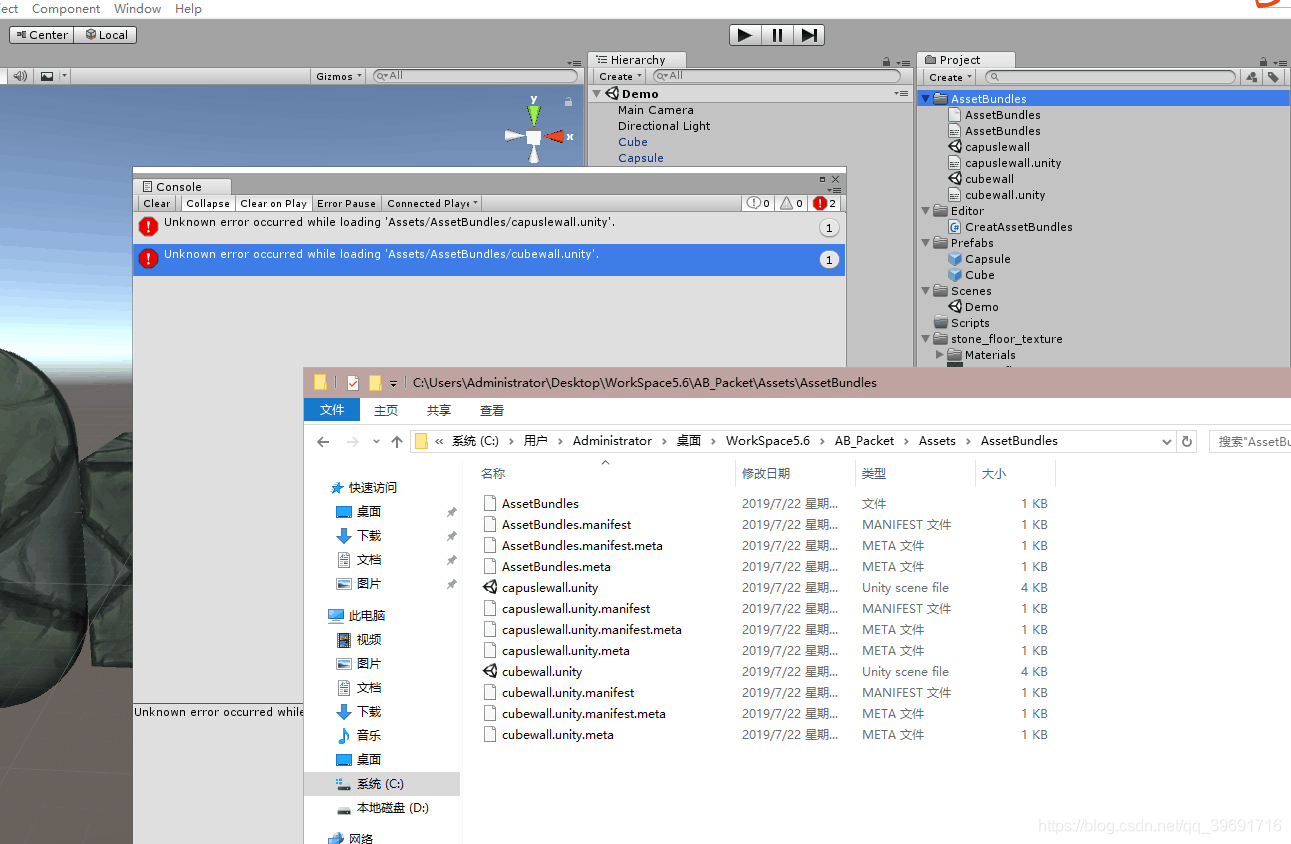Select Main Camera in the Hierarchy
This screenshot has height=844, width=1291.
click(655, 110)
